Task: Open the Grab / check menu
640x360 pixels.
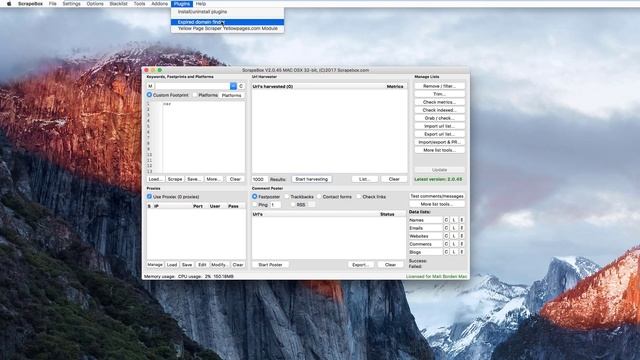Action: pyautogui.click(x=439, y=118)
